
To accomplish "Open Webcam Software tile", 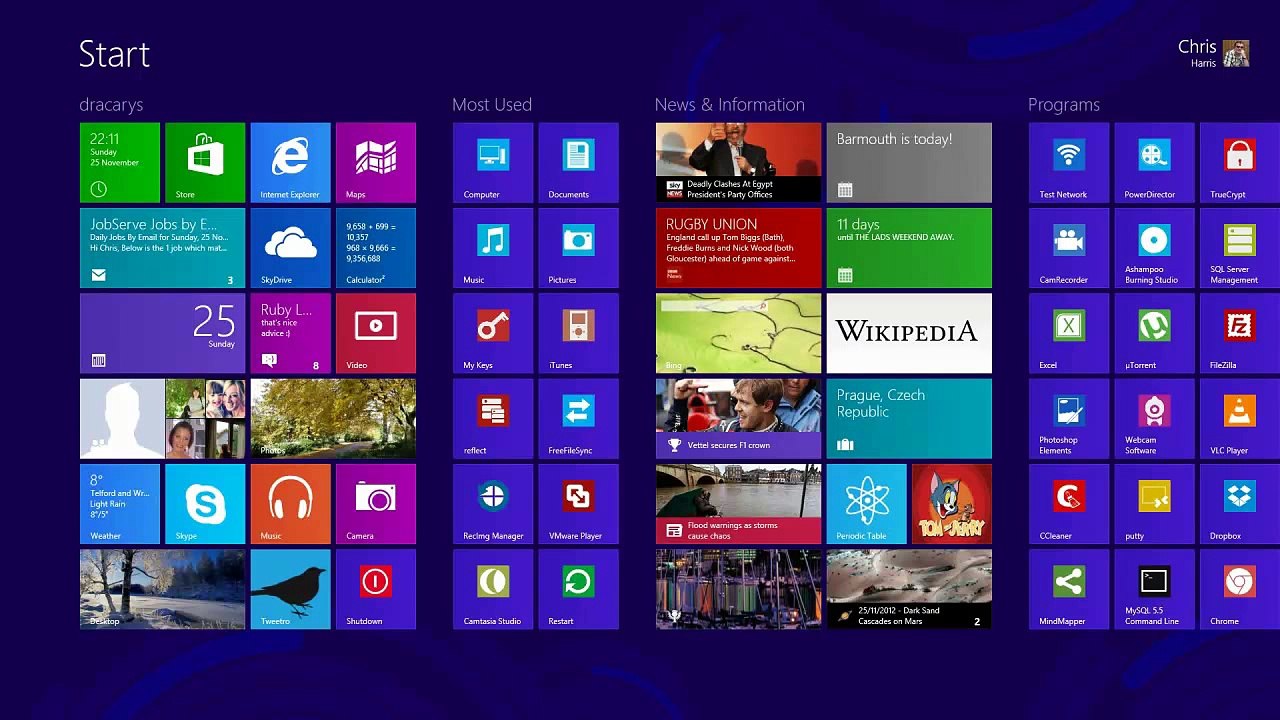I will tap(1154, 419).
